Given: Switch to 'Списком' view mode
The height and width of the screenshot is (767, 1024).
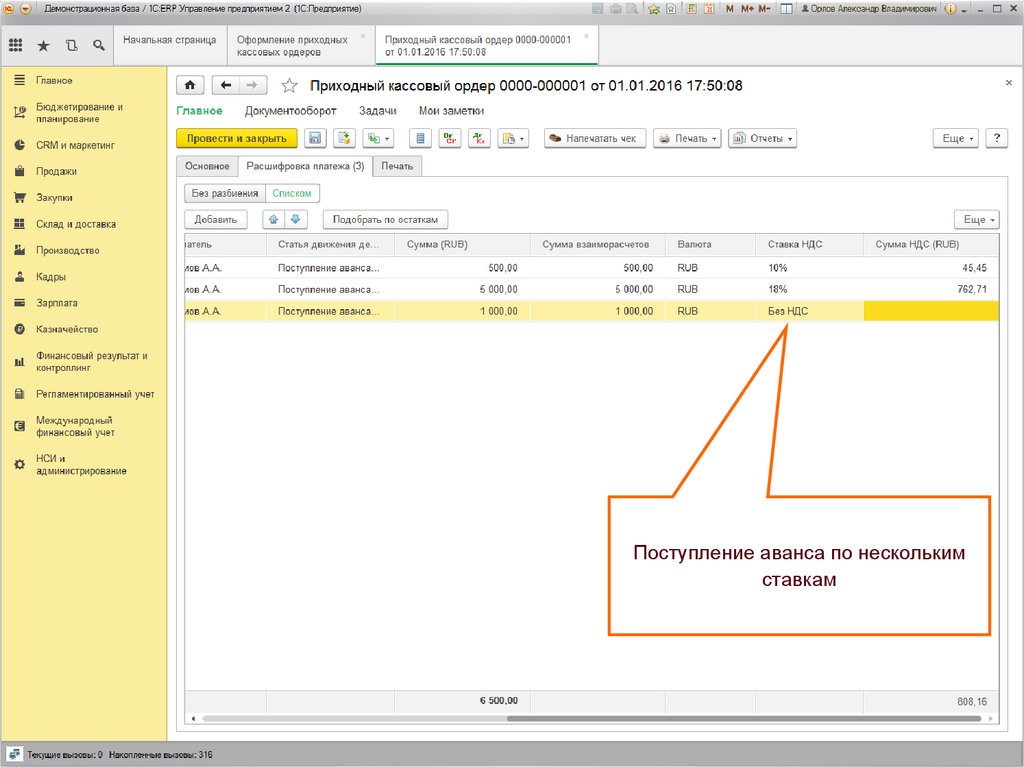Looking at the screenshot, I should pyautogui.click(x=292, y=194).
